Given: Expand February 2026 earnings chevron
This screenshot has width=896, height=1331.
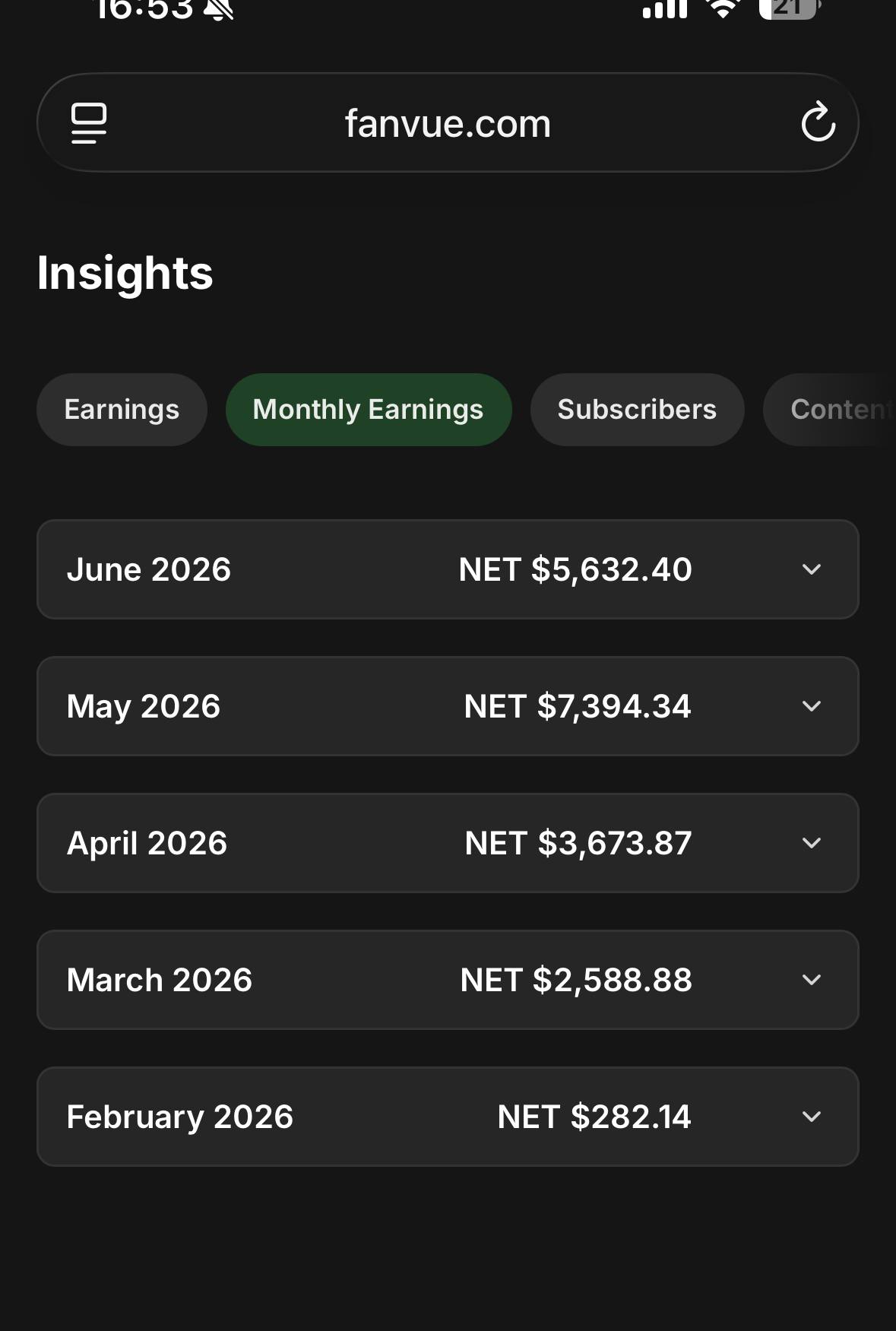Looking at the screenshot, I should (812, 1117).
